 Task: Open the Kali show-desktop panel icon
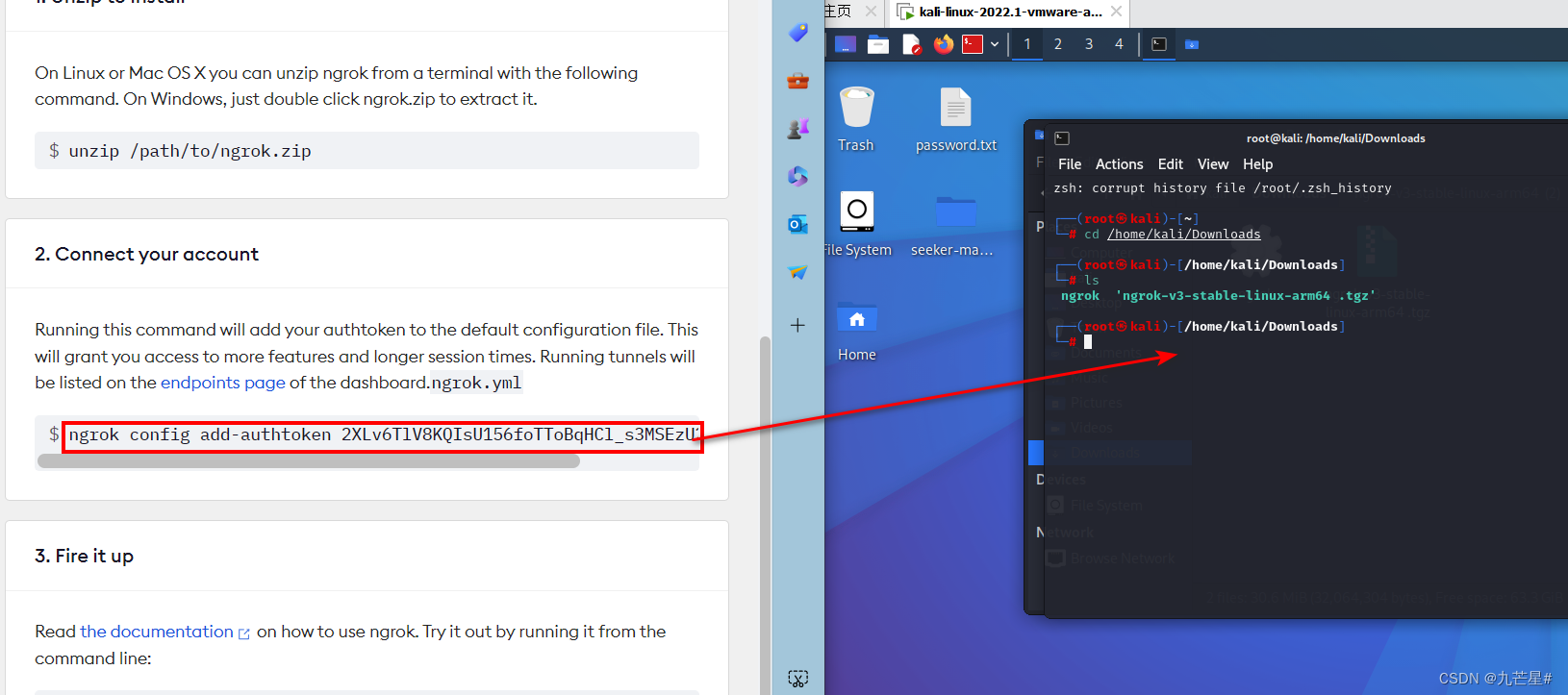coord(846,44)
